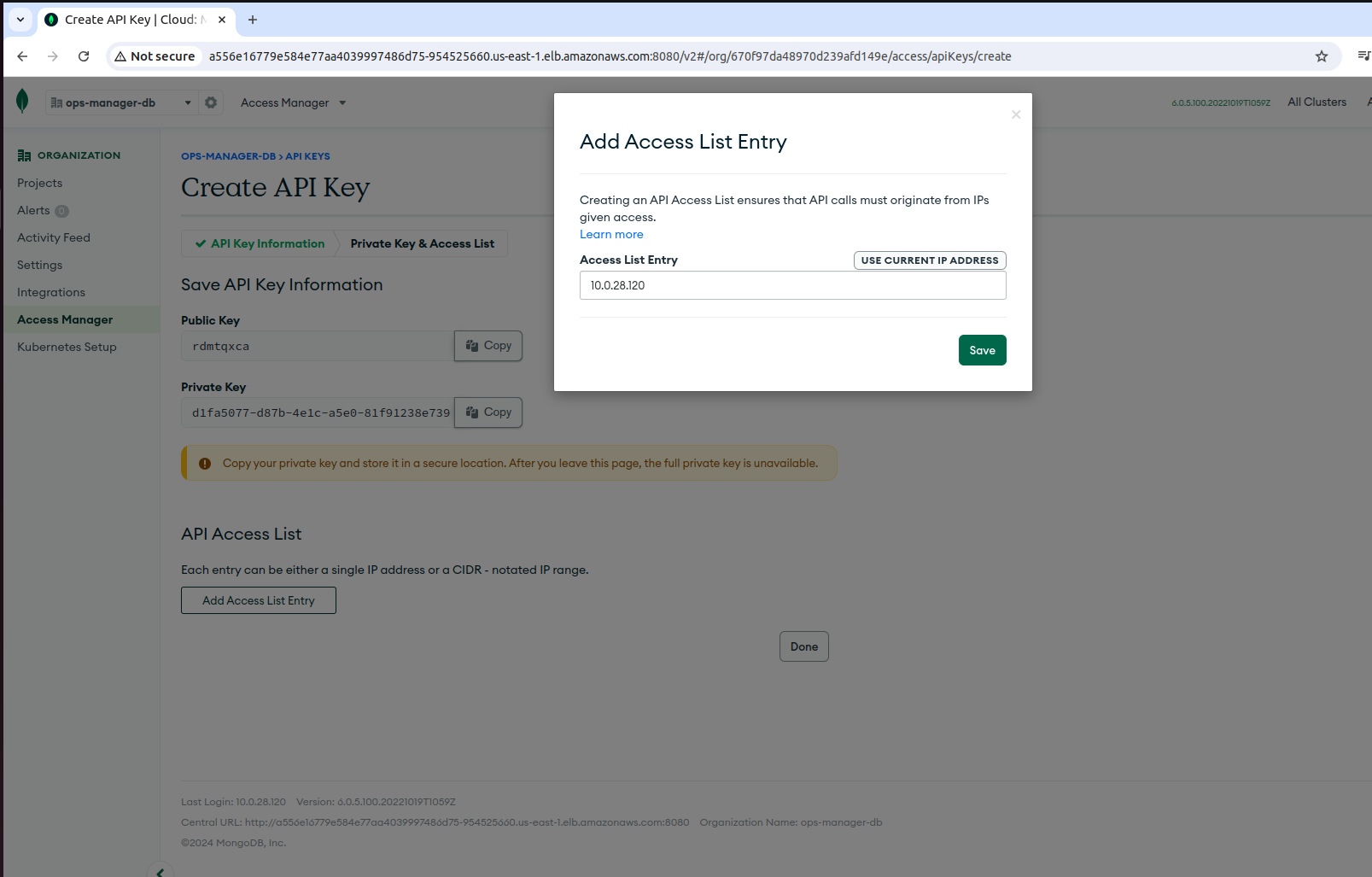Open Activity Feed in the sidebar
Image resolution: width=1372 pixels, height=877 pixels.
coord(54,237)
